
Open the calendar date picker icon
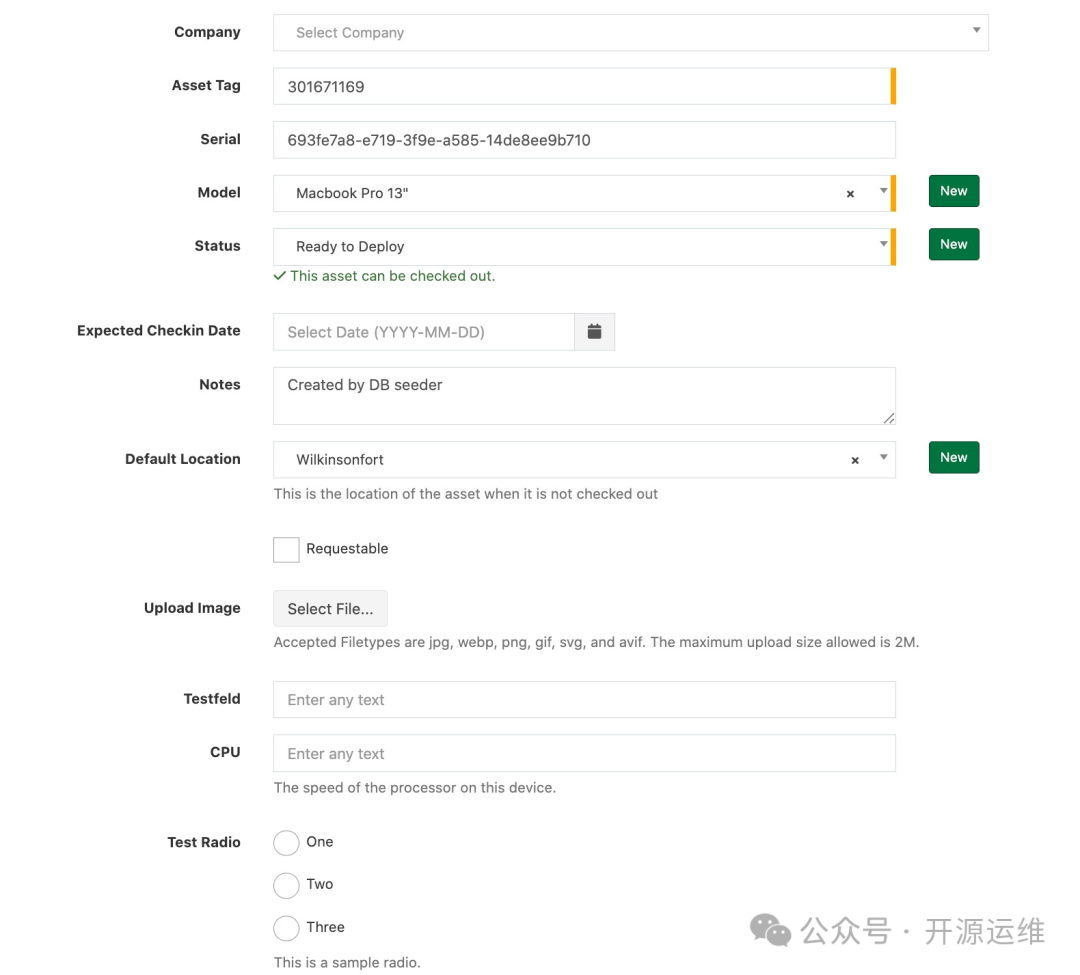(x=594, y=332)
